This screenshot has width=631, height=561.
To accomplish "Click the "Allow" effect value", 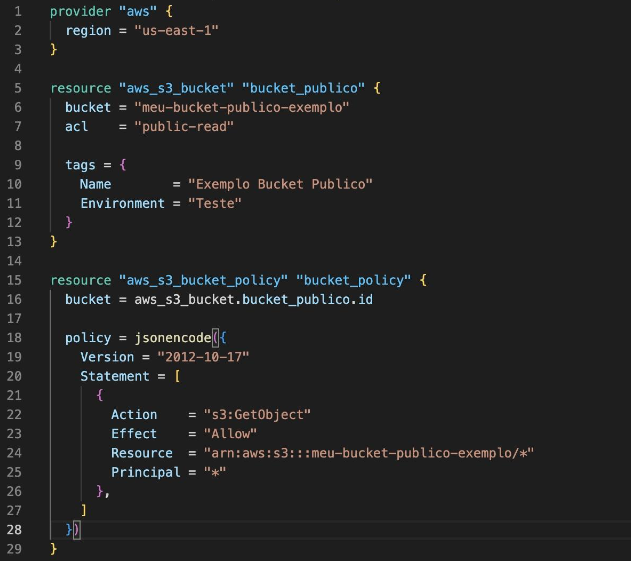I will [230, 434].
